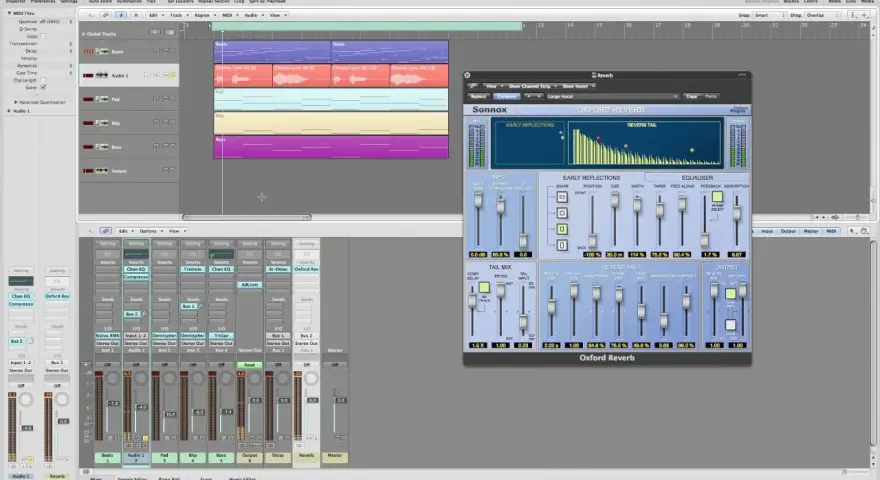Click the Copy button in Reverb plugin

click(x=691, y=97)
